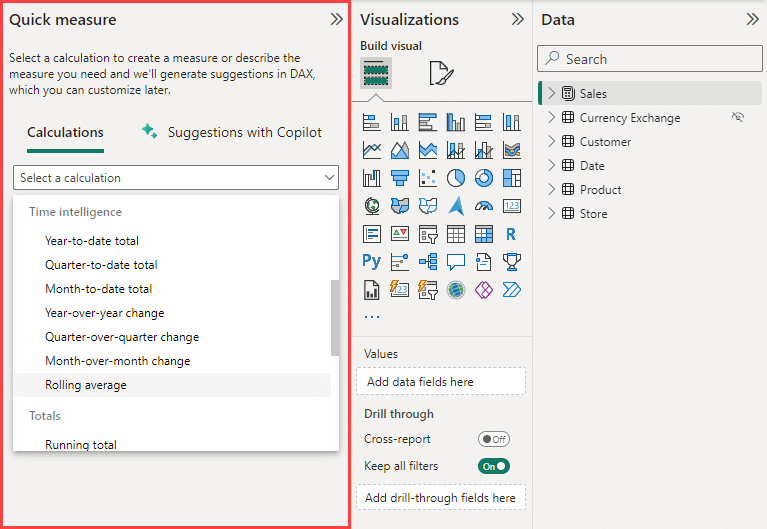
Task: Choose Month-to-date total calculation
Action: tap(99, 289)
